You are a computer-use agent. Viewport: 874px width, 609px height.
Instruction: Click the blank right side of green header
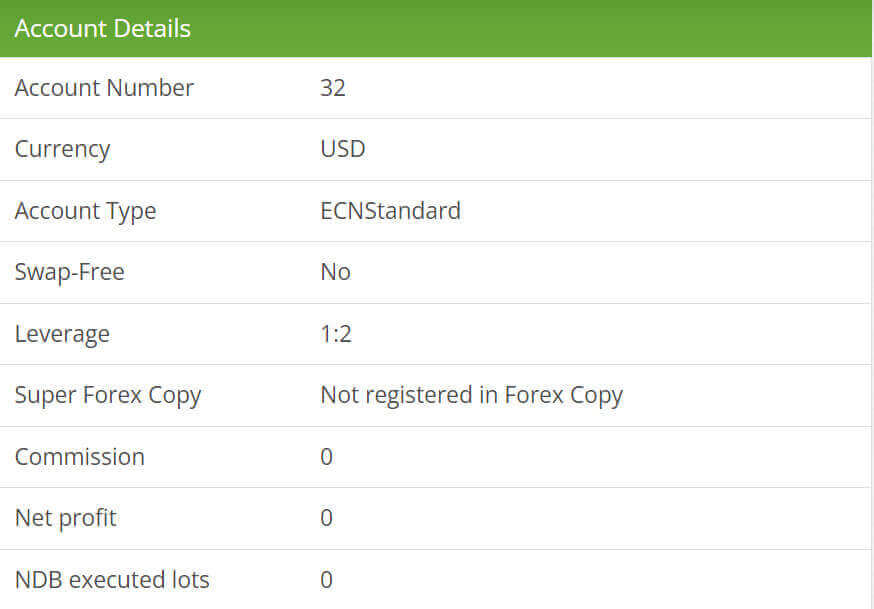pos(600,28)
